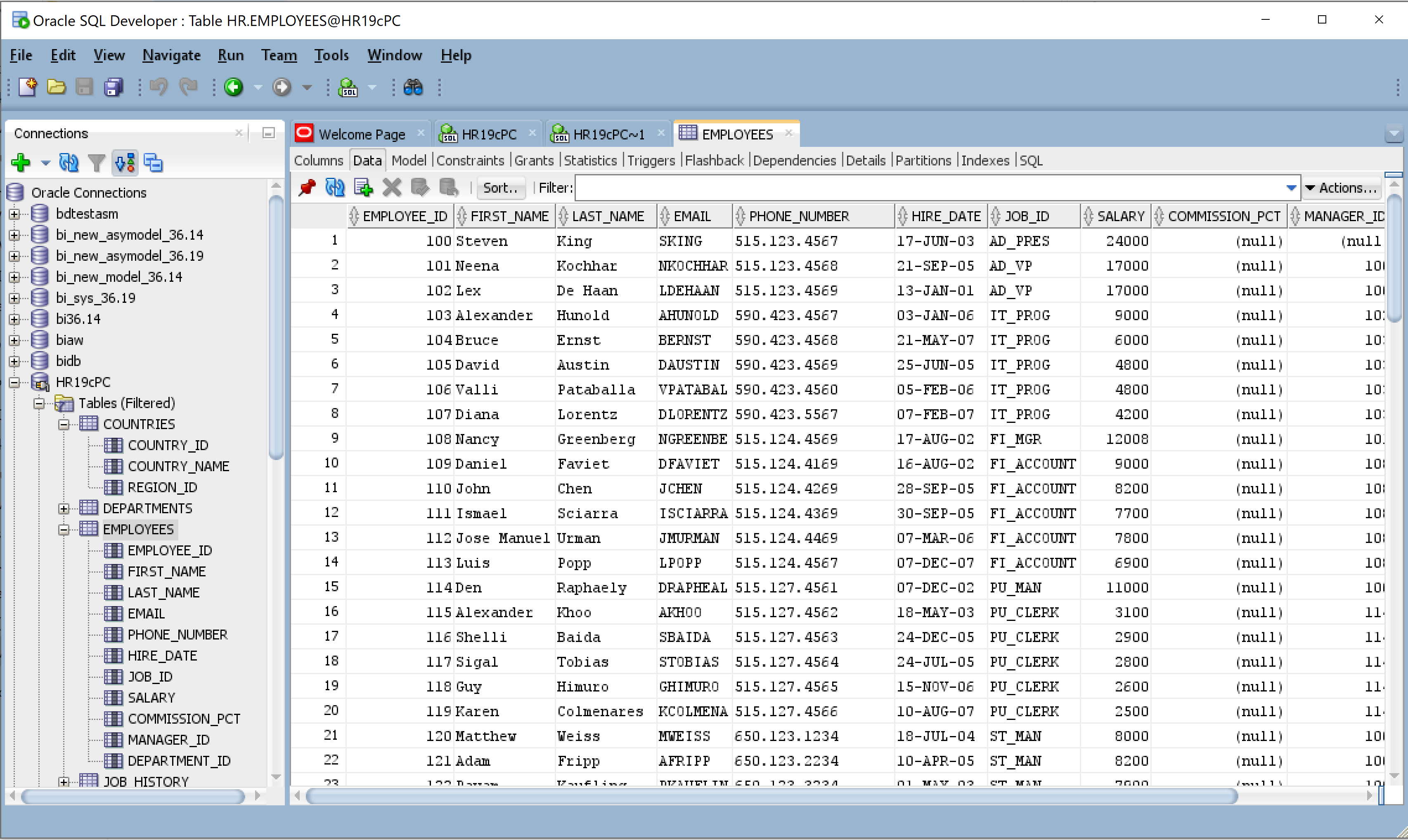Open the Team menu
1408x840 pixels.
click(x=279, y=55)
